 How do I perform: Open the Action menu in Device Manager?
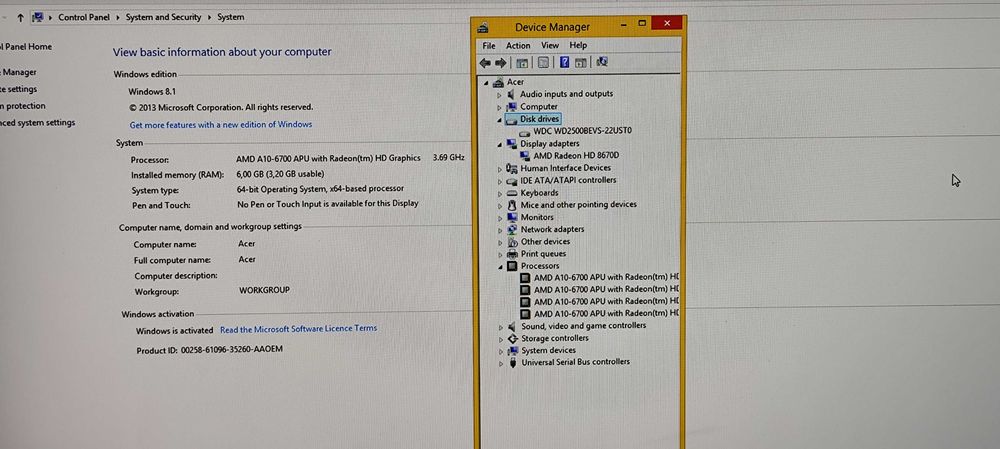pos(518,46)
